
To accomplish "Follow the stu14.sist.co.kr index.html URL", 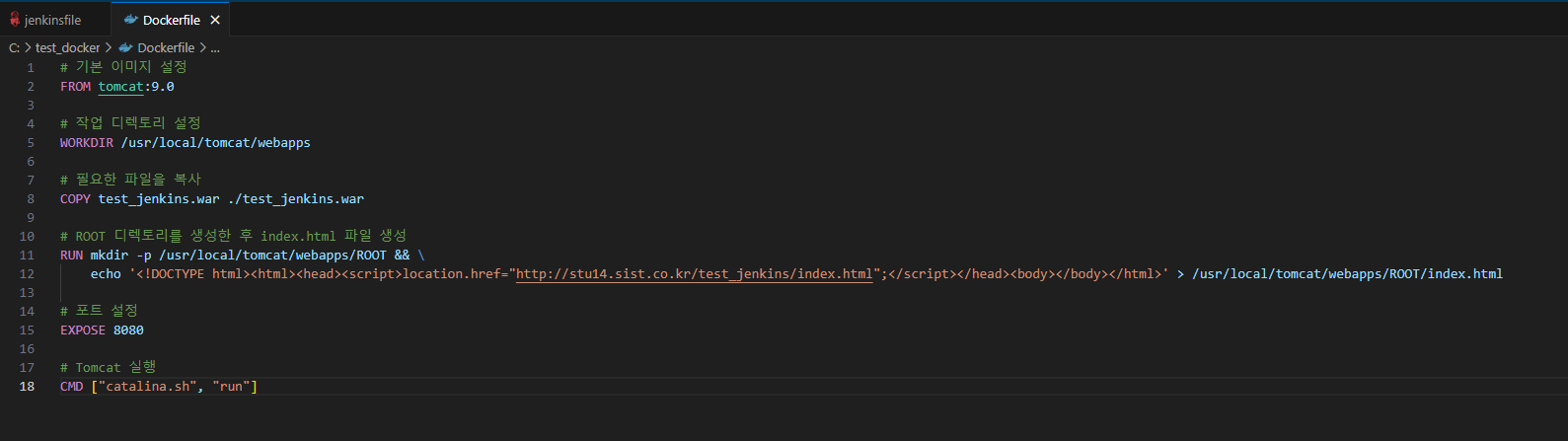I will (694, 274).
